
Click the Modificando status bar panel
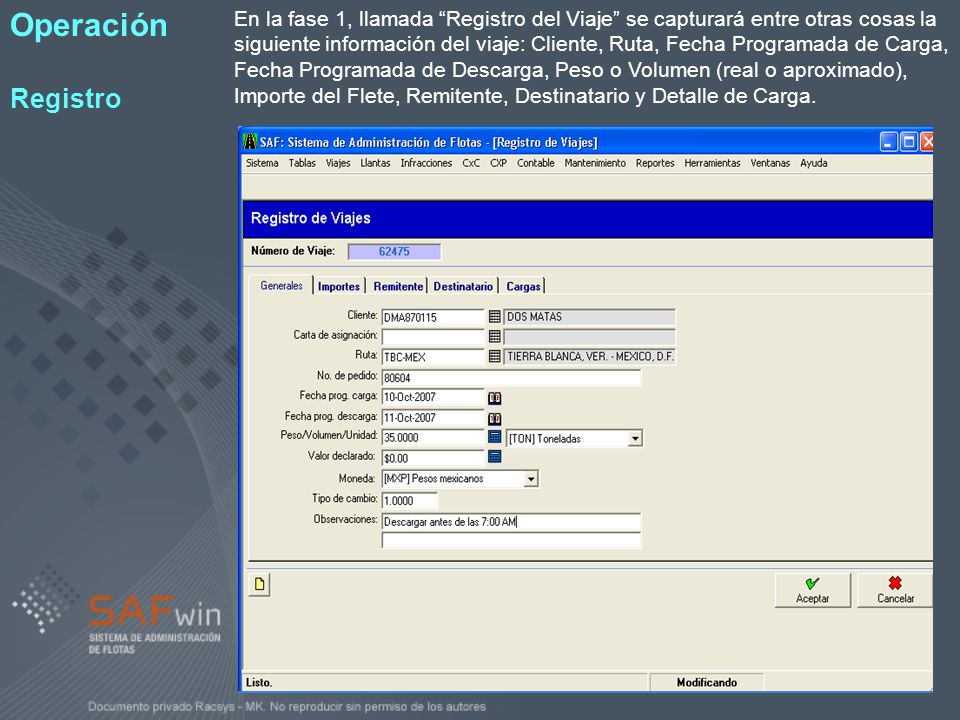click(707, 682)
